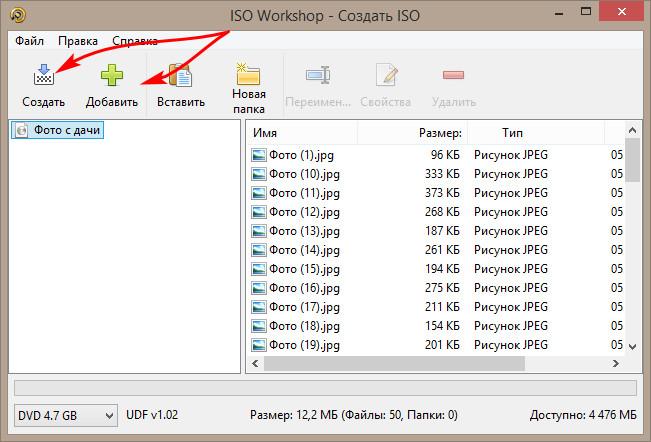
Task: Select file name Фото (10).jpg
Action: point(304,174)
